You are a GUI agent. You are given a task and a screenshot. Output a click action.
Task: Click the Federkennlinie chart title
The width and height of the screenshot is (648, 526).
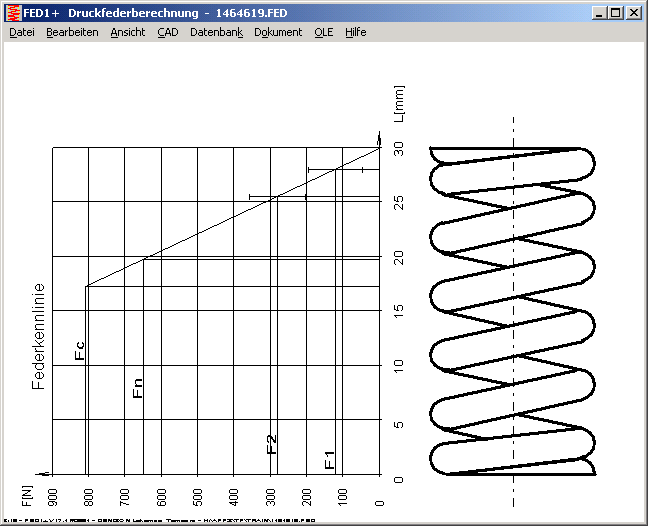point(40,335)
